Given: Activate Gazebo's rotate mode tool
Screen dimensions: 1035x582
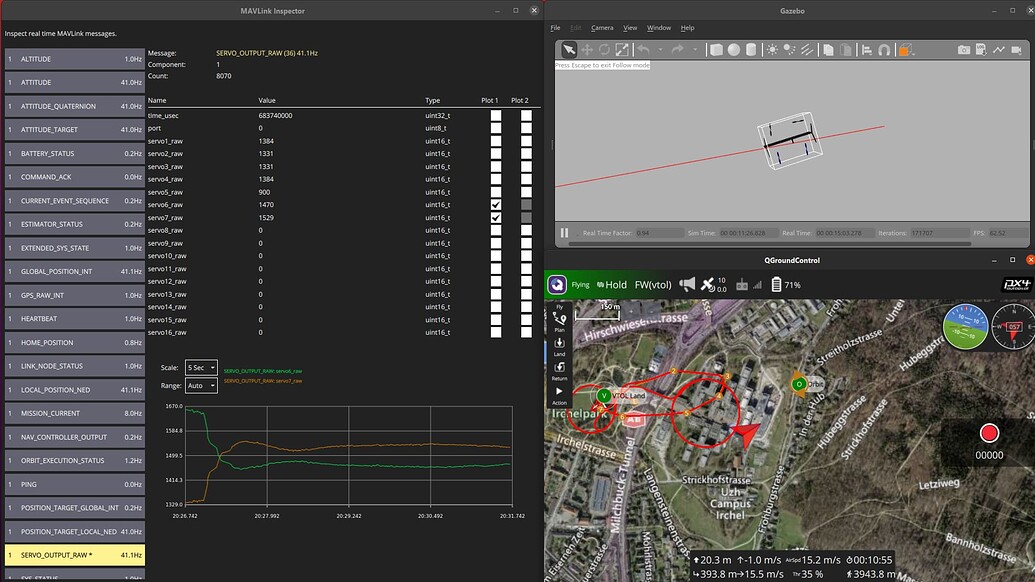Looking at the screenshot, I should click(x=604, y=49).
